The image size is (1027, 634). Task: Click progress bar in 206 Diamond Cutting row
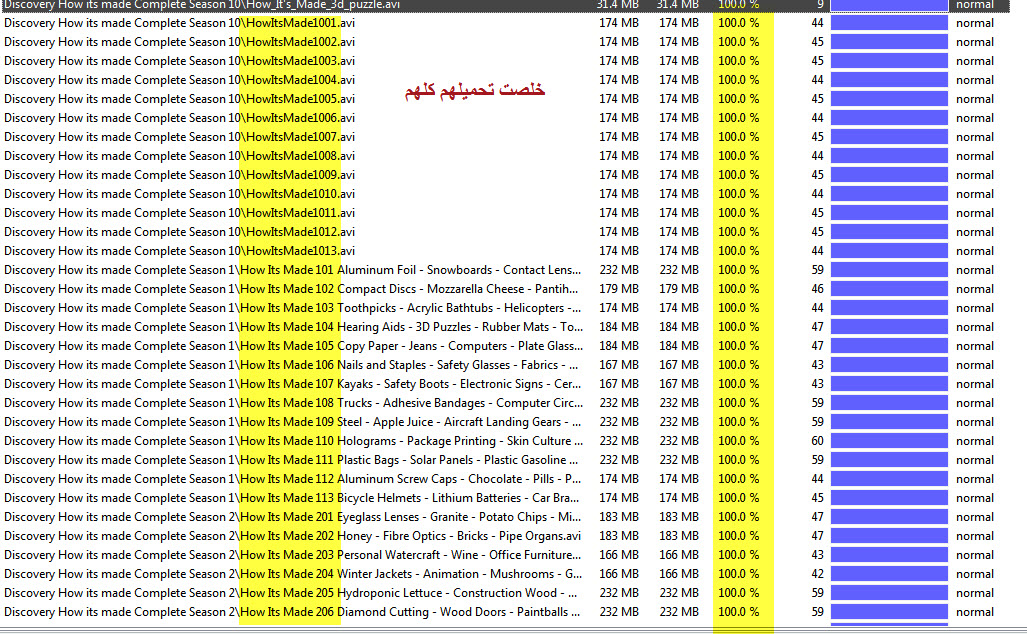(889, 612)
